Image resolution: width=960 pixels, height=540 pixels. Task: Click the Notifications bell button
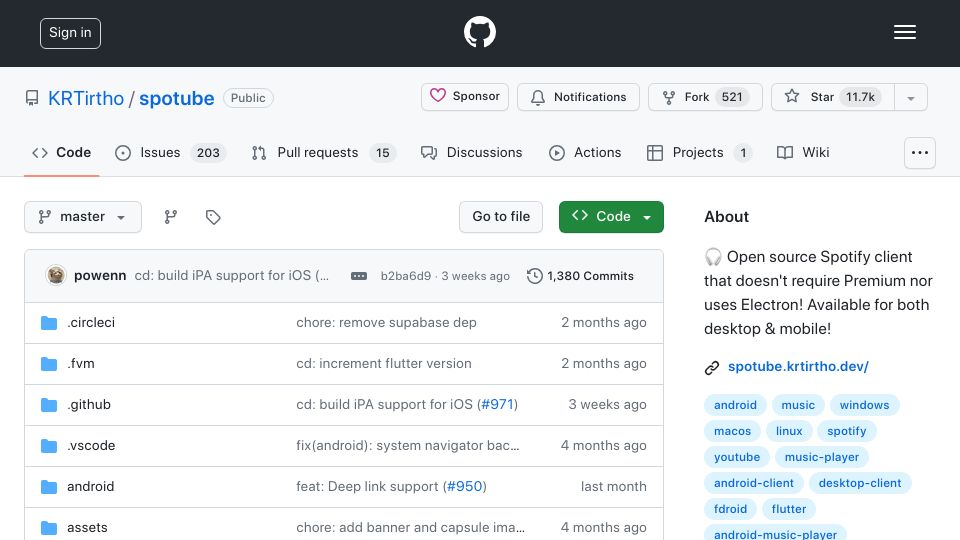578,97
